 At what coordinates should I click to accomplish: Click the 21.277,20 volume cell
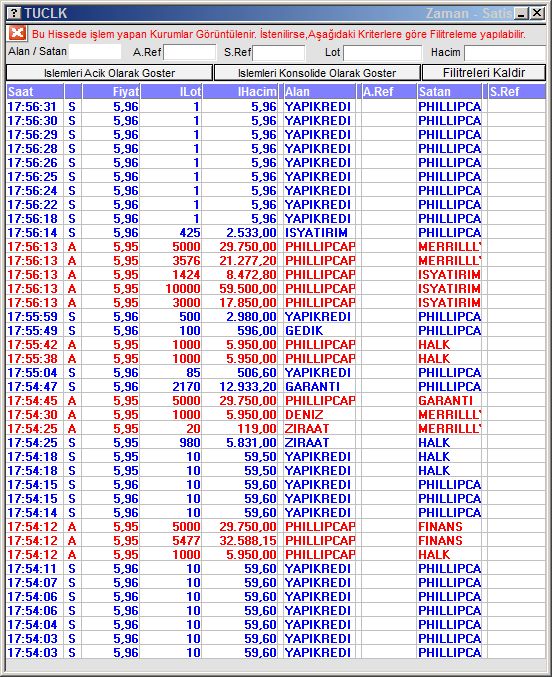click(248, 261)
